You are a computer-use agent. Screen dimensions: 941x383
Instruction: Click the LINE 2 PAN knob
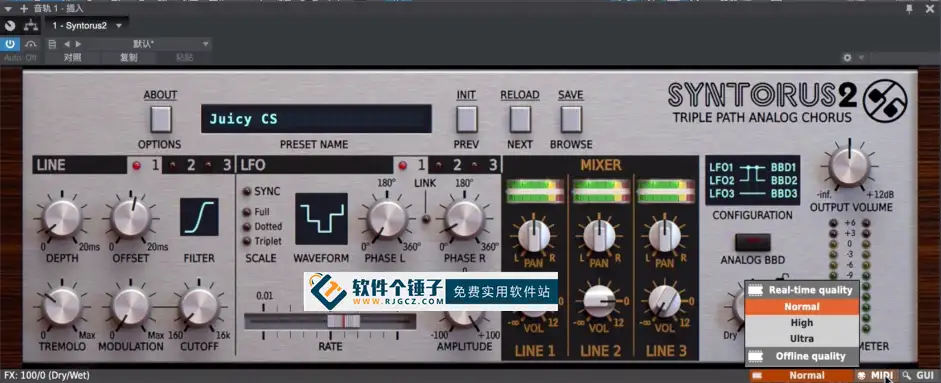599,237
